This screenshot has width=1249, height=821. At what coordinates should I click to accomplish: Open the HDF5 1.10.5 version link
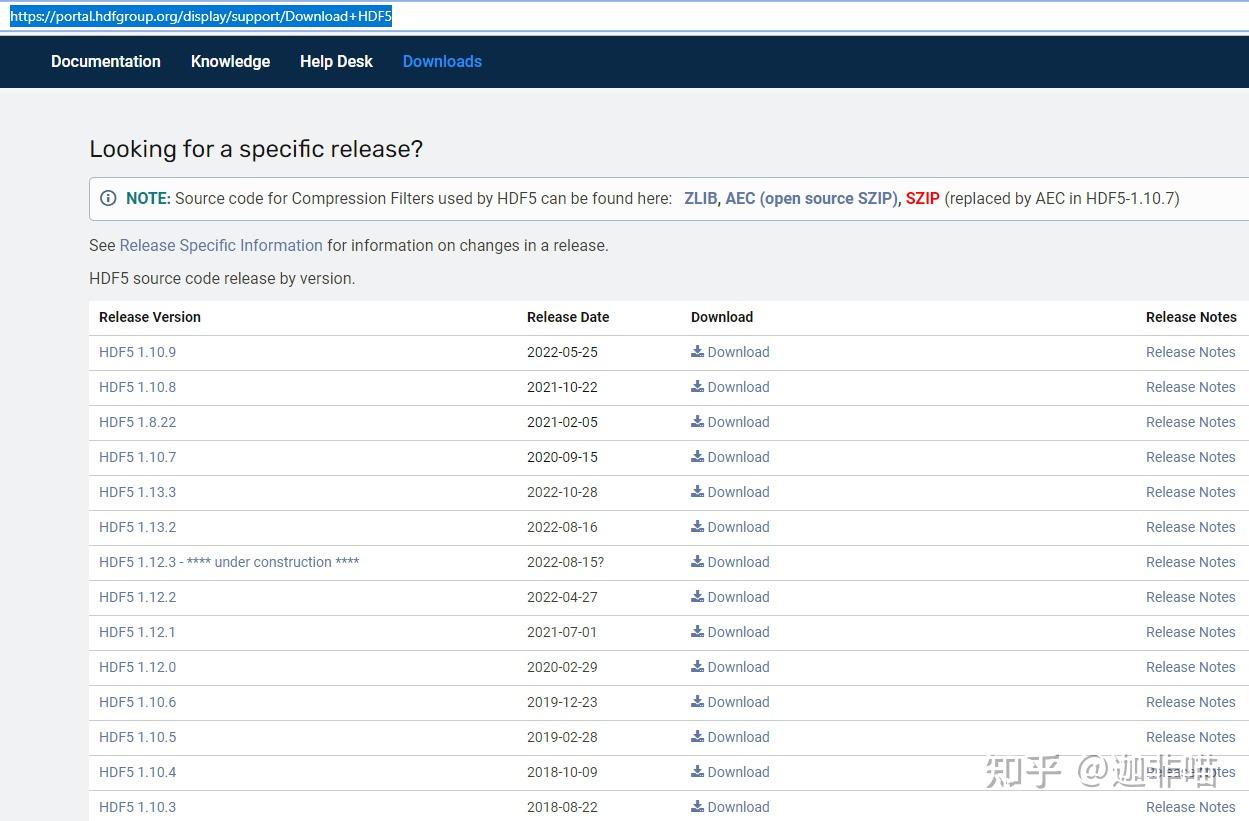pyautogui.click(x=137, y=737)
